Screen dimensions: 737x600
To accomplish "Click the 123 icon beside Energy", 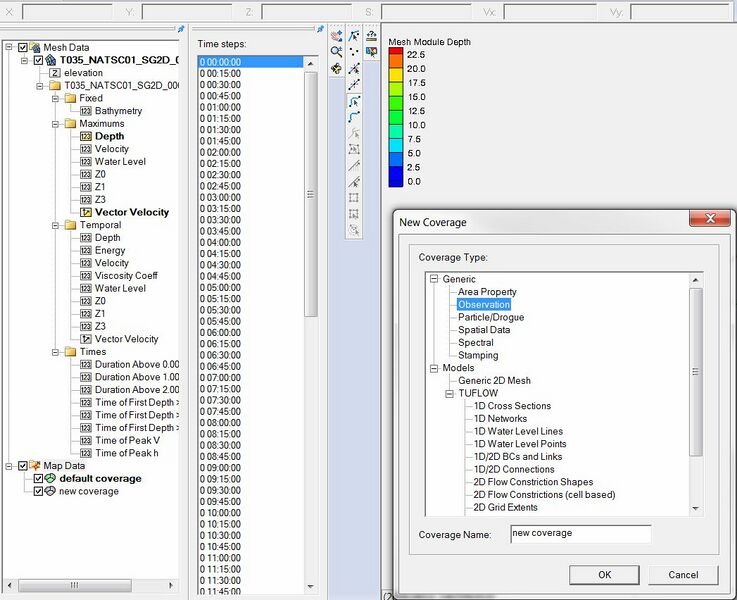I will [x=86, y=250].
